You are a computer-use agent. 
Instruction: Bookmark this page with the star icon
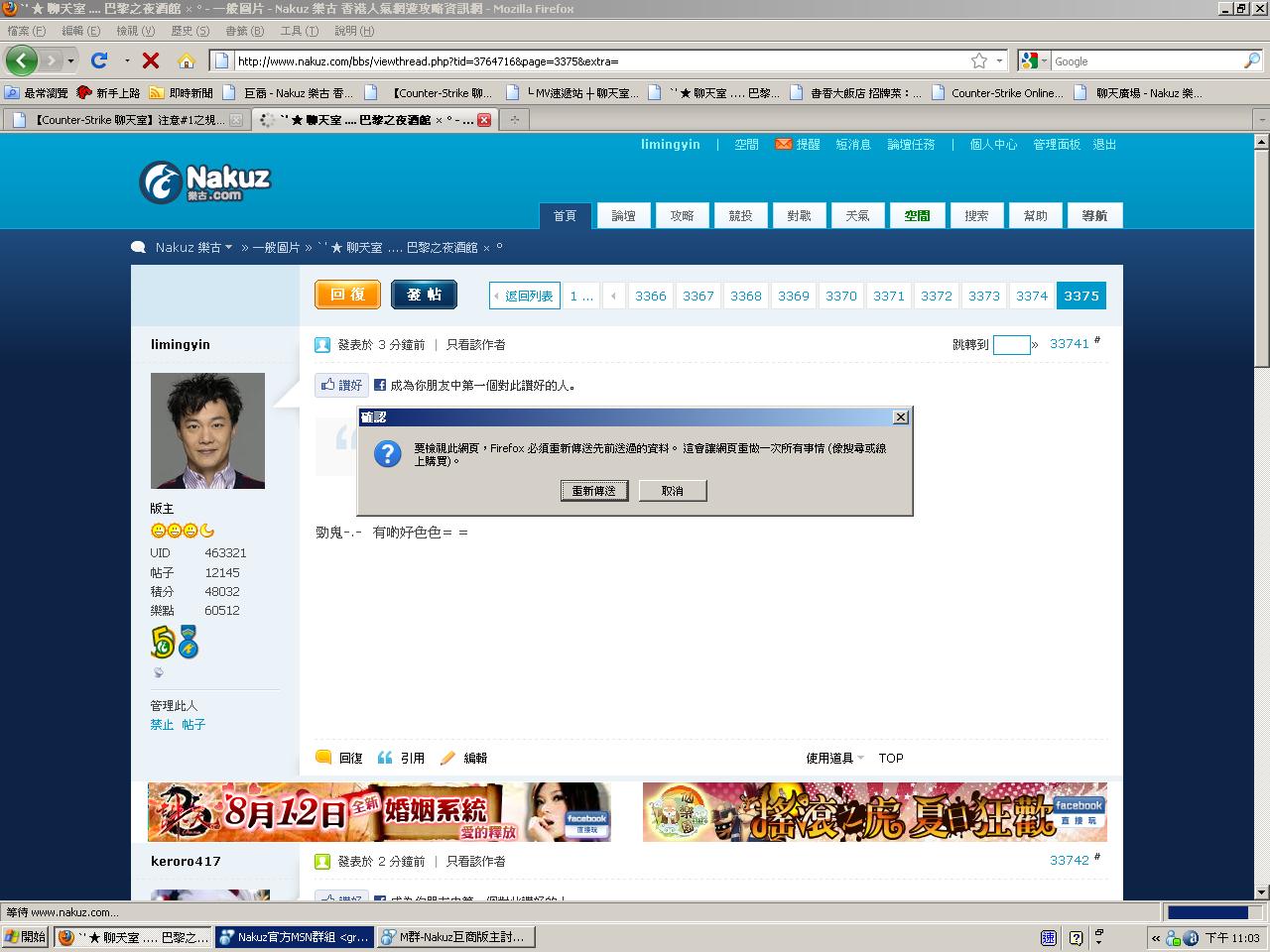pyautogui.click(x=979, y=60)
